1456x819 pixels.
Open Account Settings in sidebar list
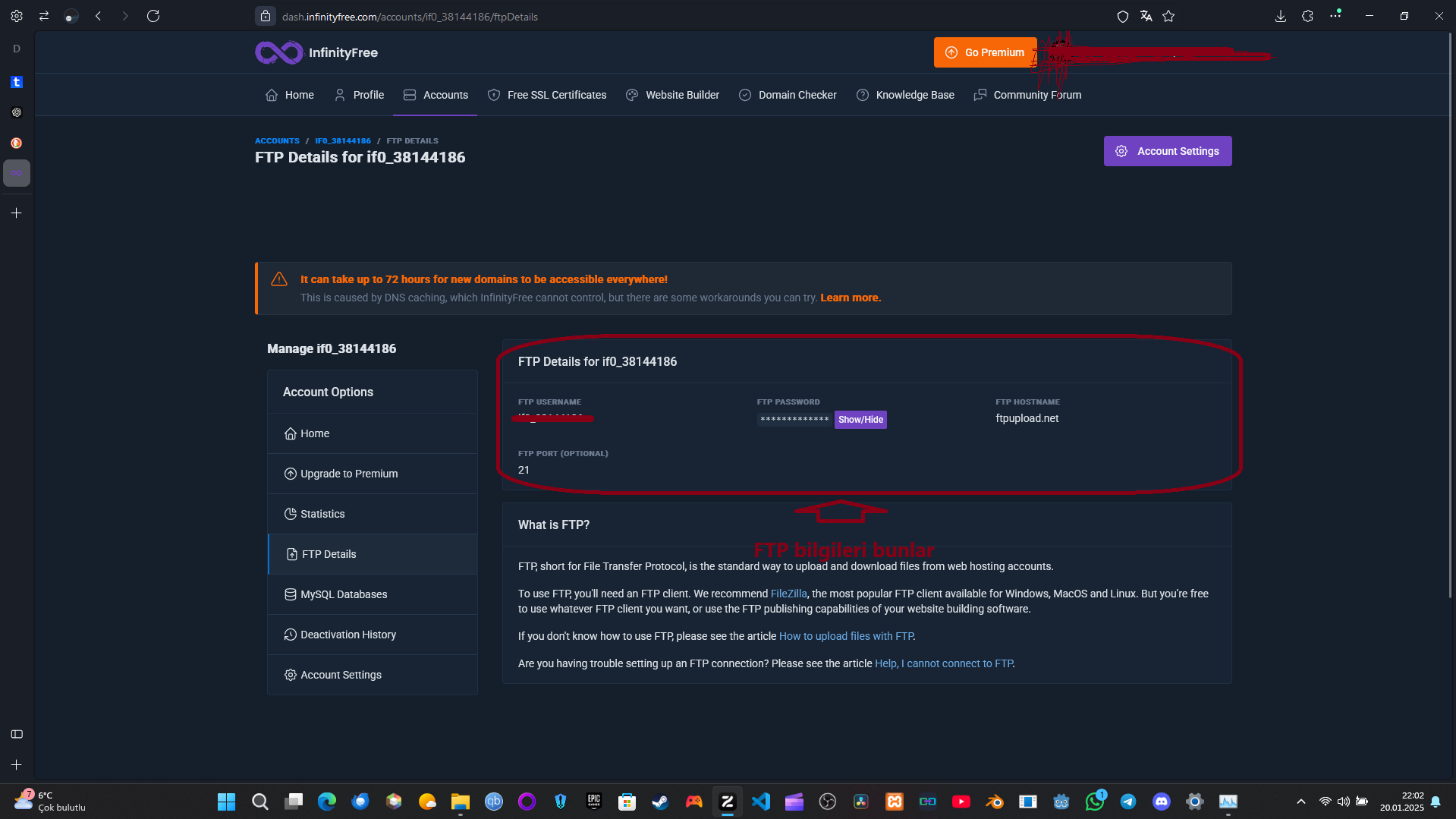[373, 675]
